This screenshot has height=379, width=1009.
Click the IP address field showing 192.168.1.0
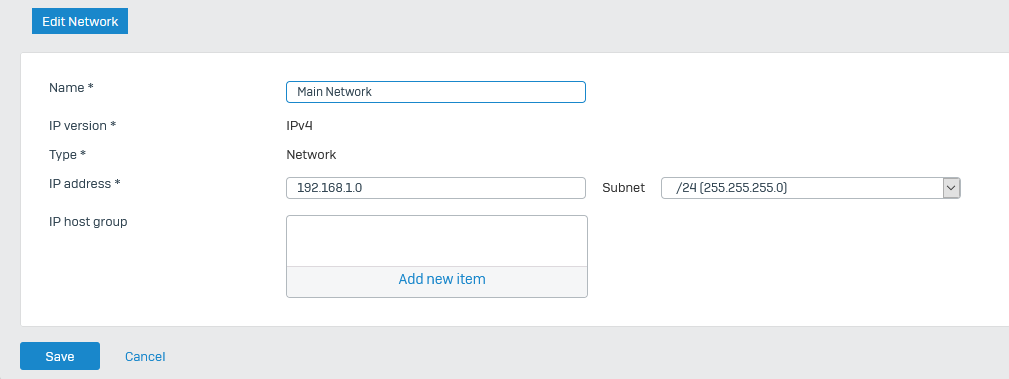(436, 188)
